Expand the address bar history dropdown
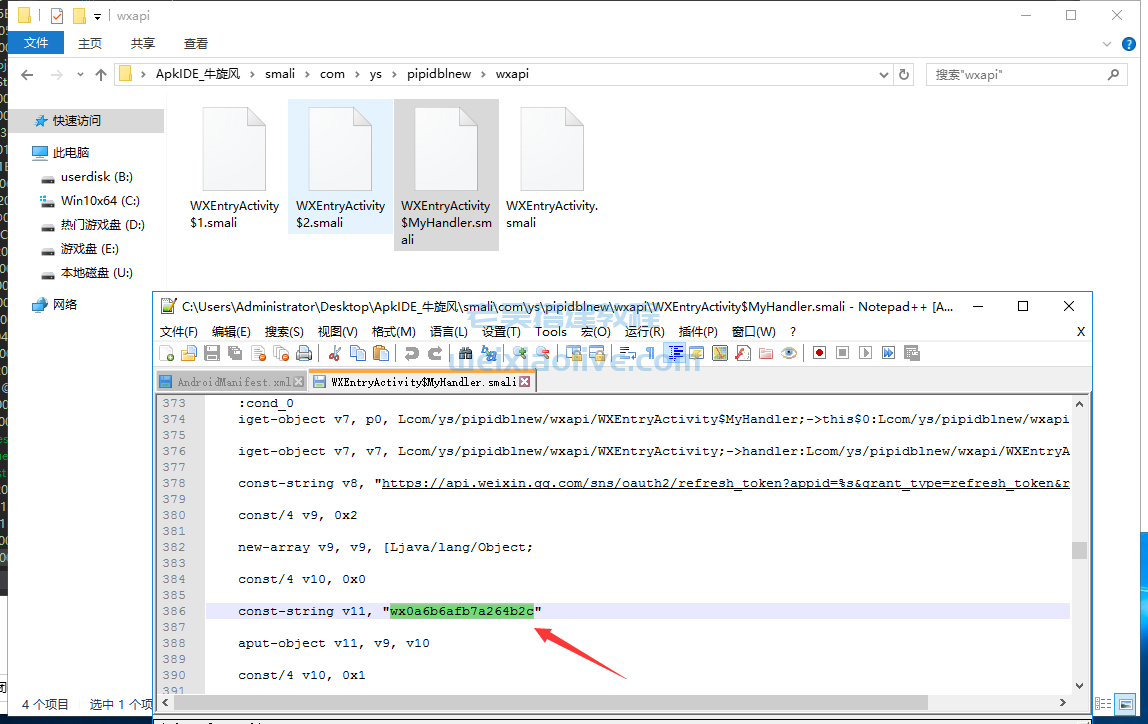The image size is (1148, 724). 883,74
